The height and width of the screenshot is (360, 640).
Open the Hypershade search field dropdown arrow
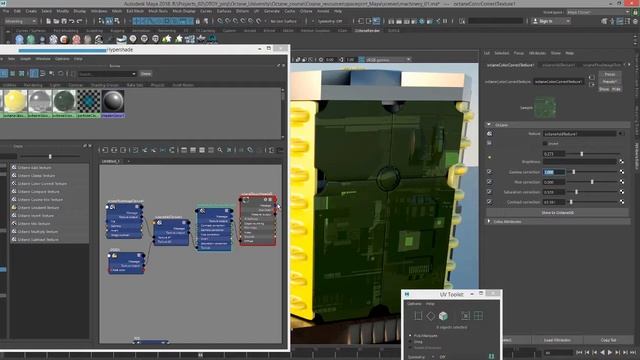coord(134,74)
